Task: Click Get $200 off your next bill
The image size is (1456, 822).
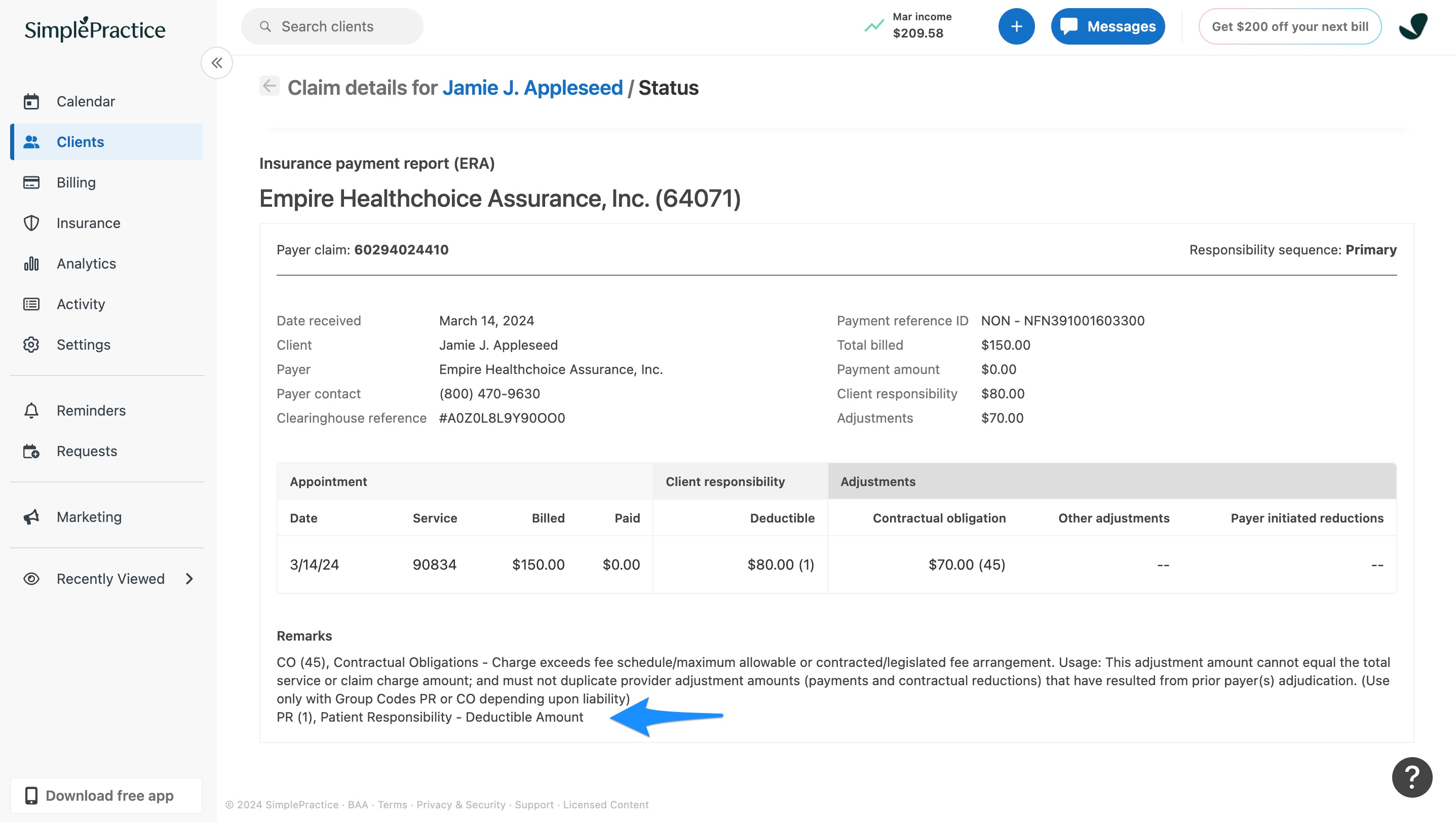Action: point(1290,26)
